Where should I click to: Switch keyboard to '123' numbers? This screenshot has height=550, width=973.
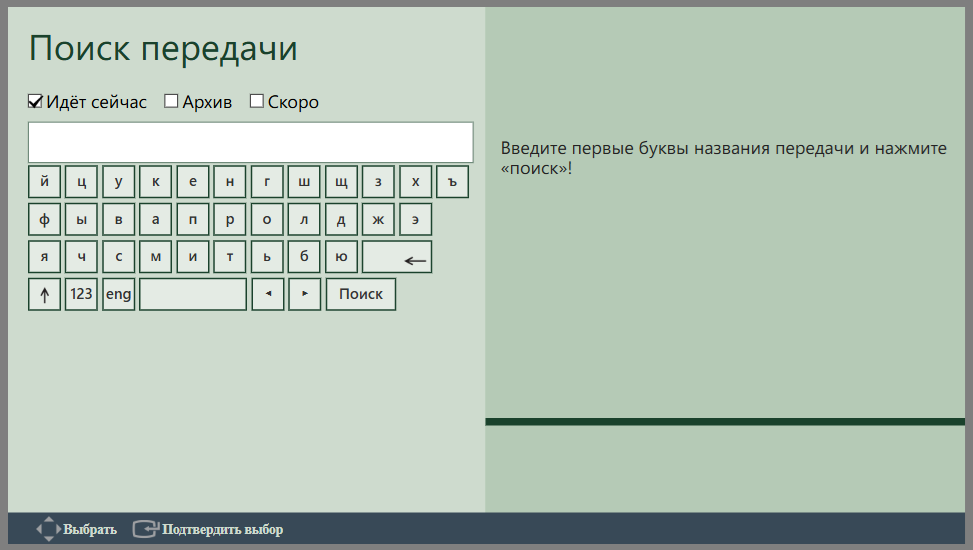tap(81, 294)
